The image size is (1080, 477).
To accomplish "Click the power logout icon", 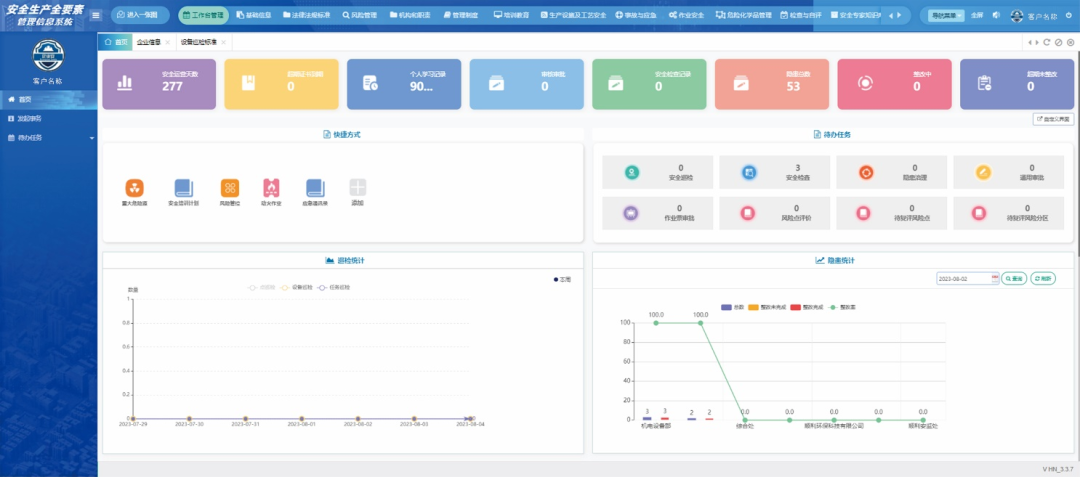I will pos(1068,15).
